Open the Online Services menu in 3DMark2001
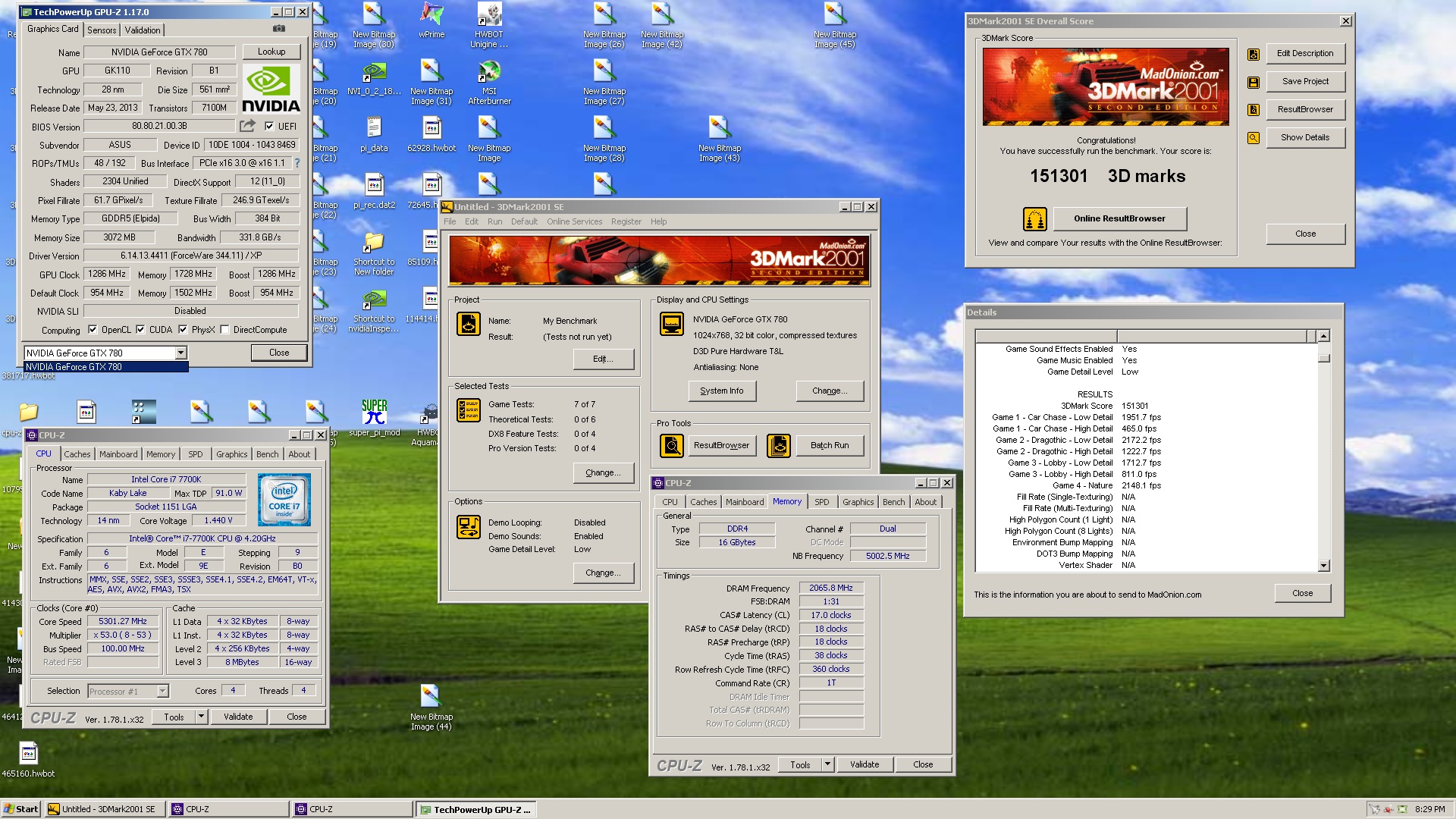Viewport: 1456px width, 819px height. click(574, 221)
